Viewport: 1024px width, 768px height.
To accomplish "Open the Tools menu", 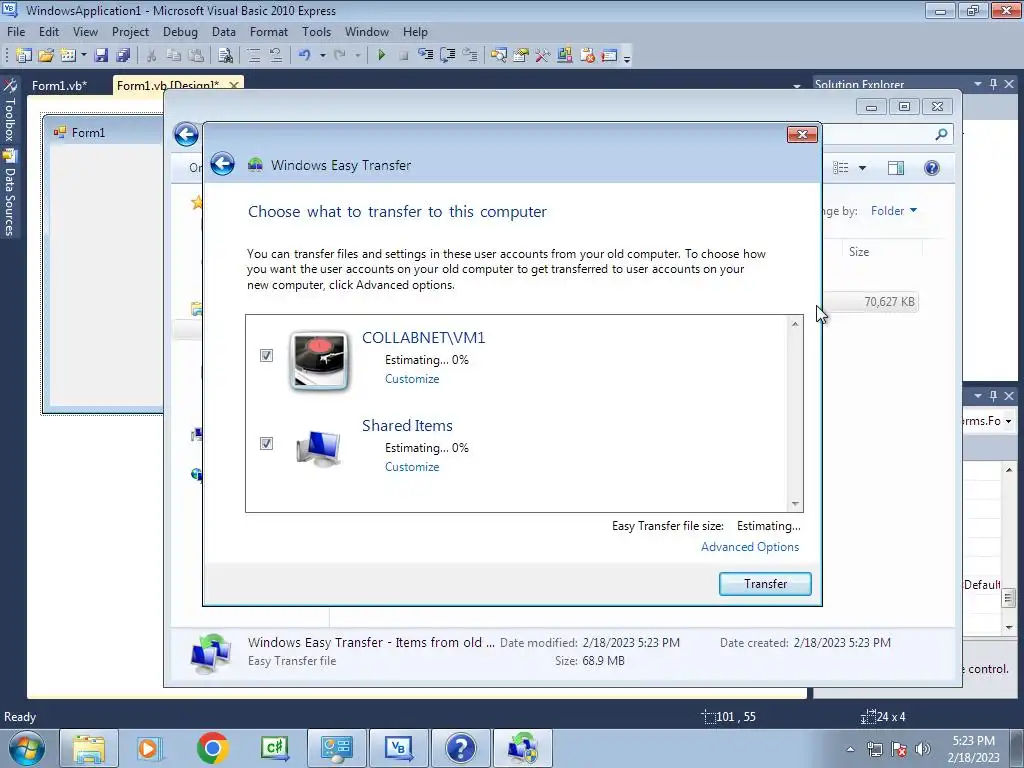I will click(316, 32).
